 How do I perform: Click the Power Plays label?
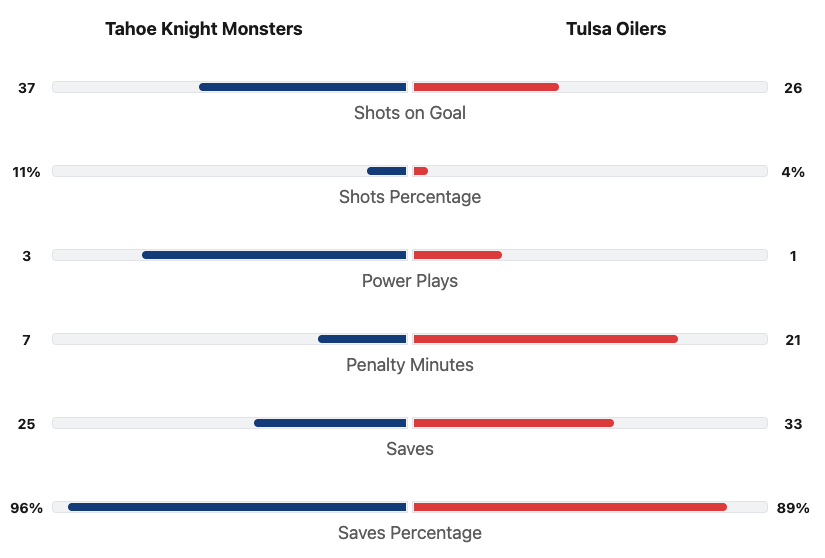coord(410,281)
